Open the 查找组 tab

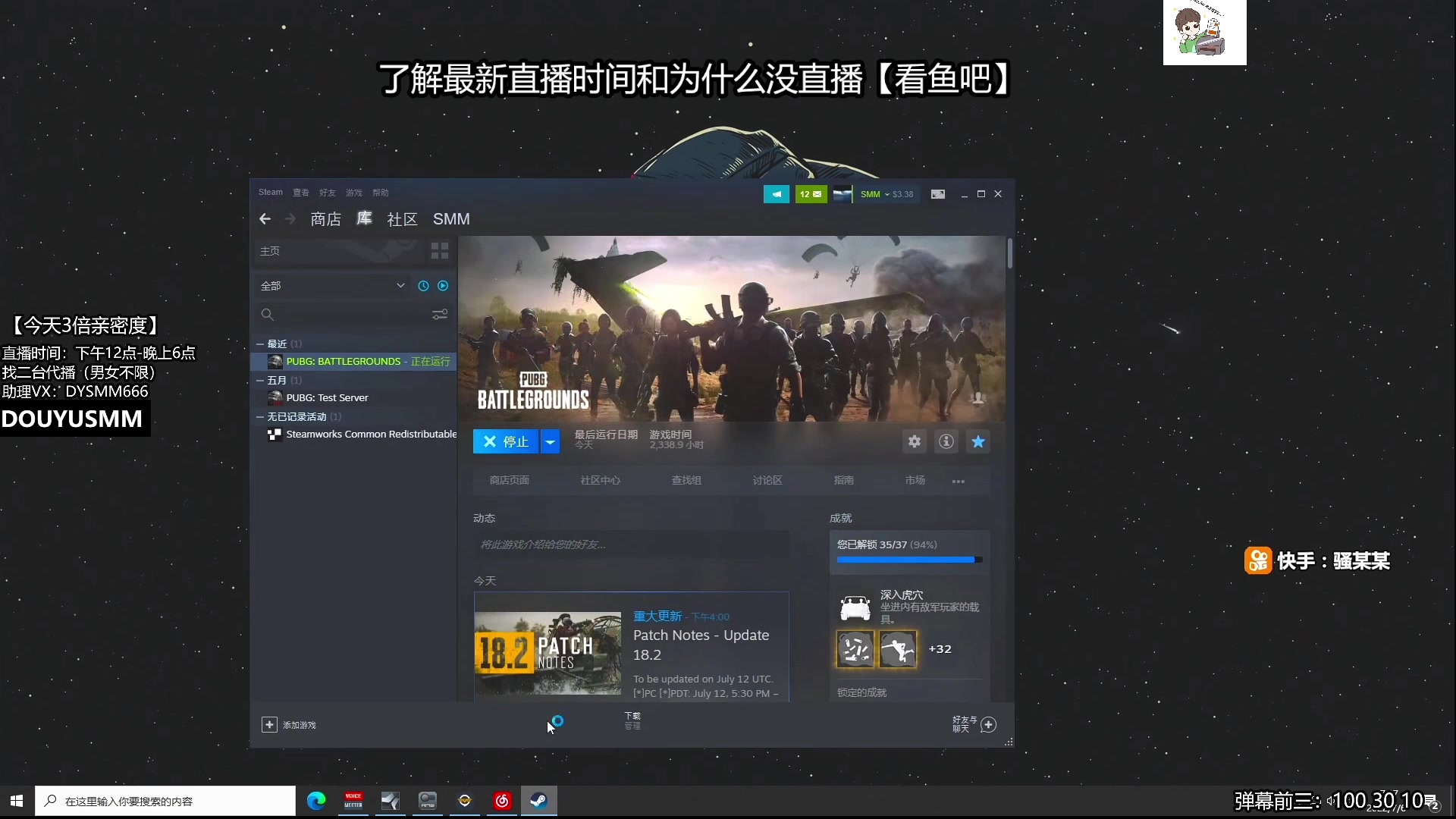(686, 481)
